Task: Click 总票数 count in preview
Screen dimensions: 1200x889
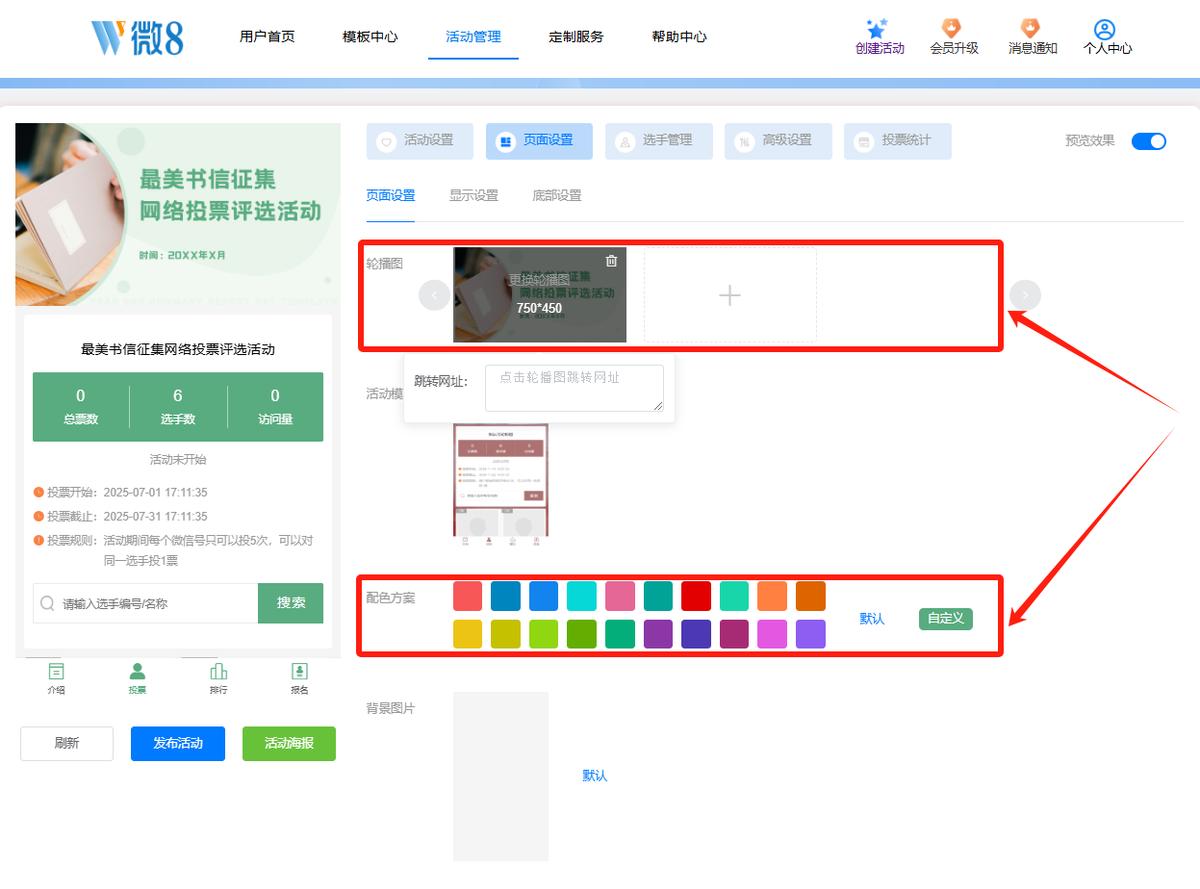Action: tap(81, 406)
